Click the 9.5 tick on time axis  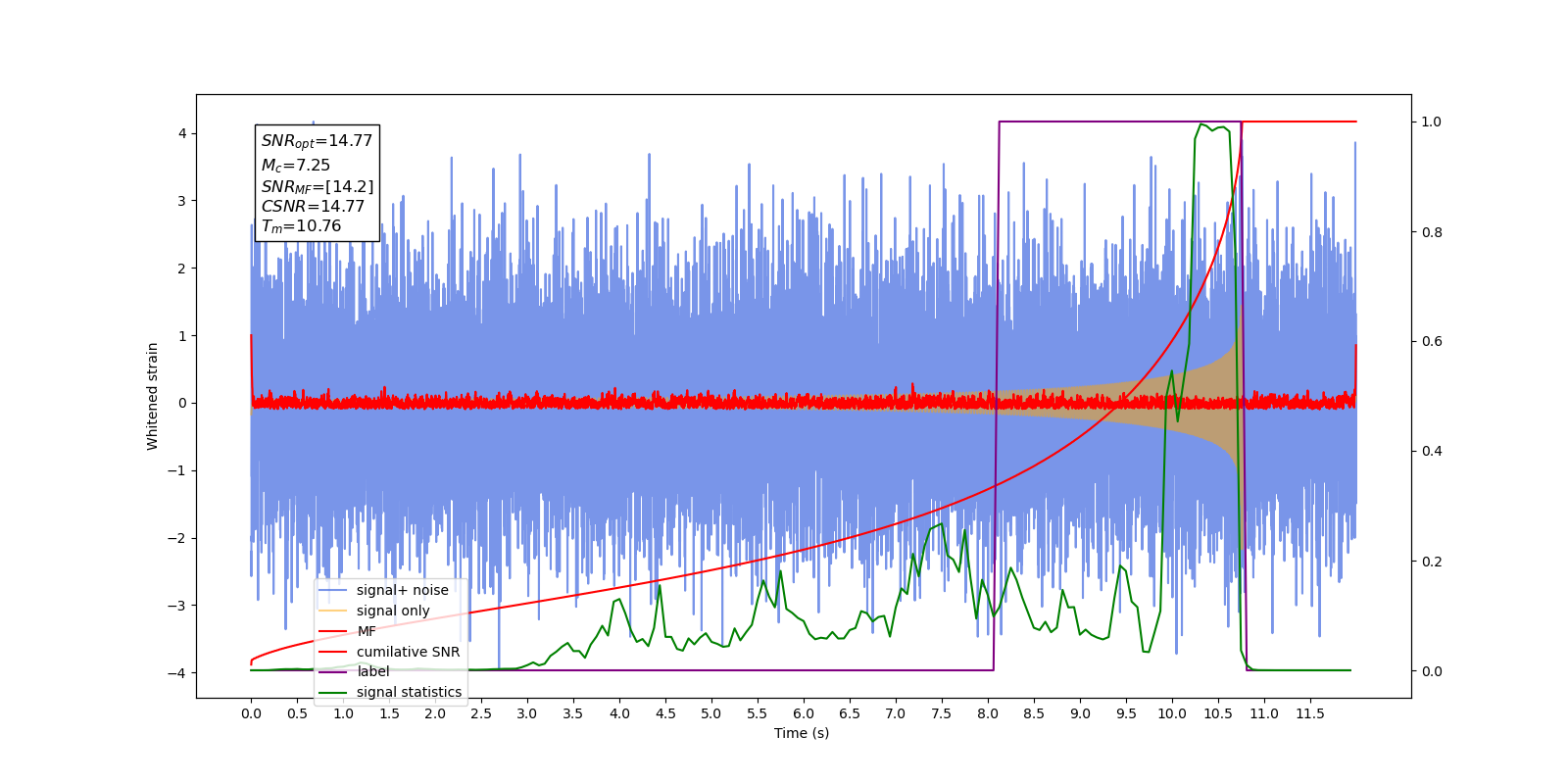[x=1126, y=713]
